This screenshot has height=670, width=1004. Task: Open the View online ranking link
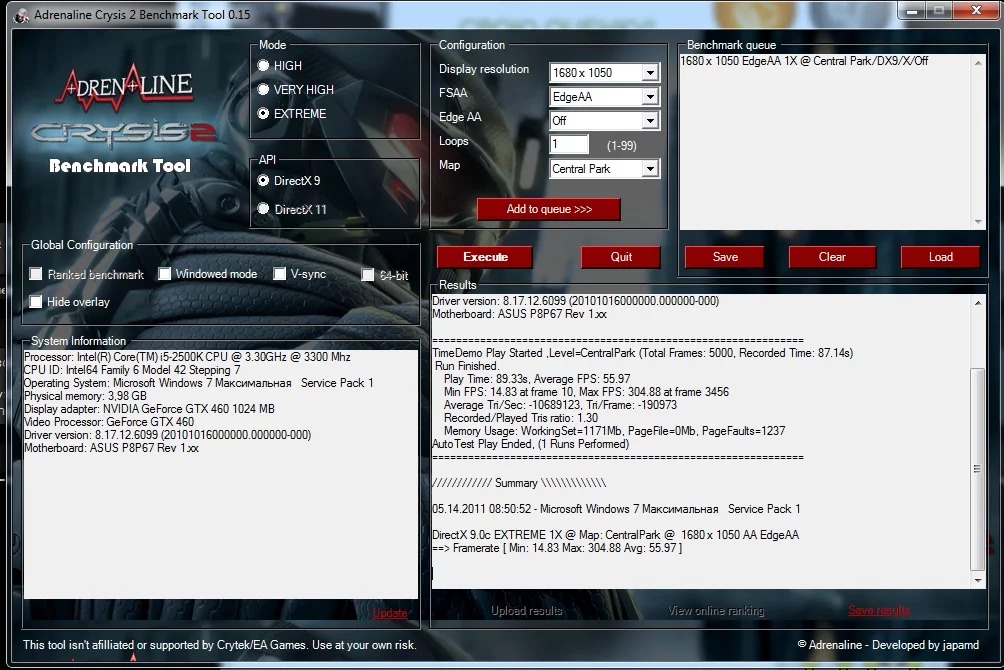(x=716, y=610)
